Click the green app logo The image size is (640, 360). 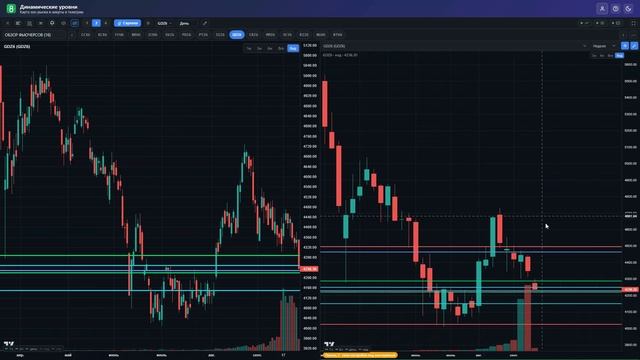coord(11,9)
